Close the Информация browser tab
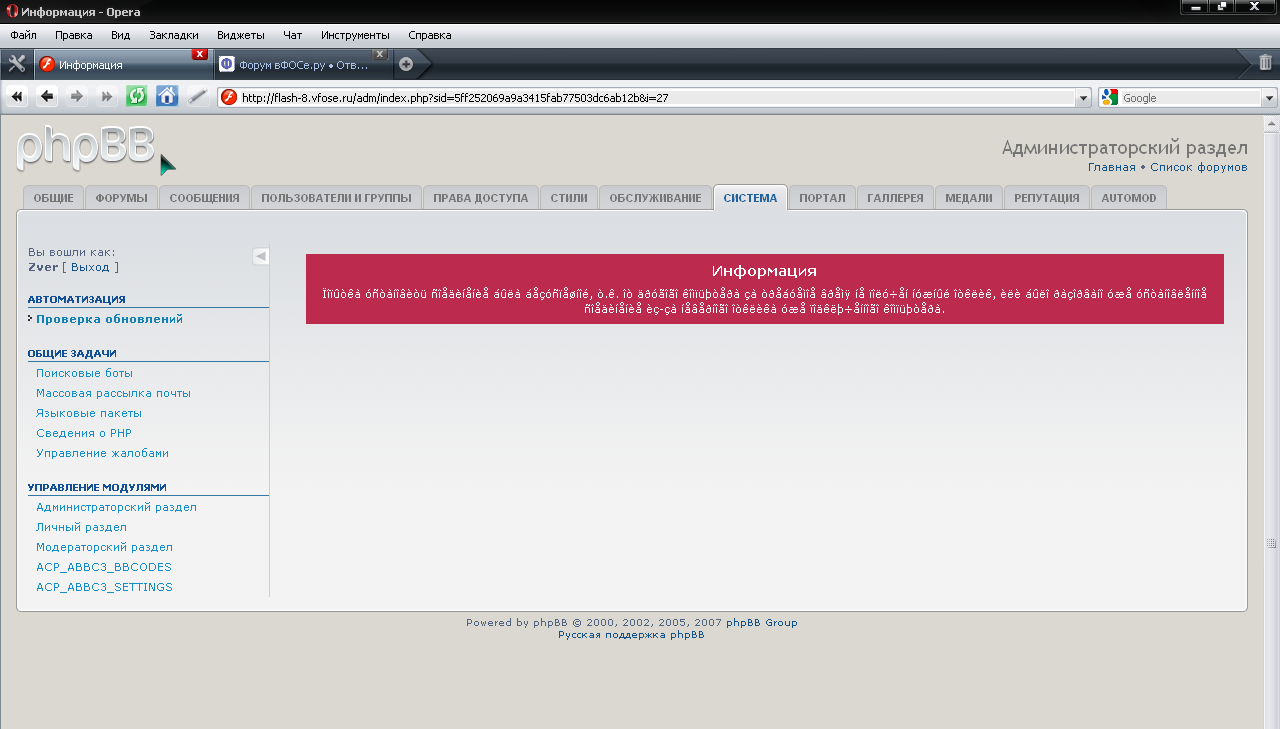 tap(200, 54)
